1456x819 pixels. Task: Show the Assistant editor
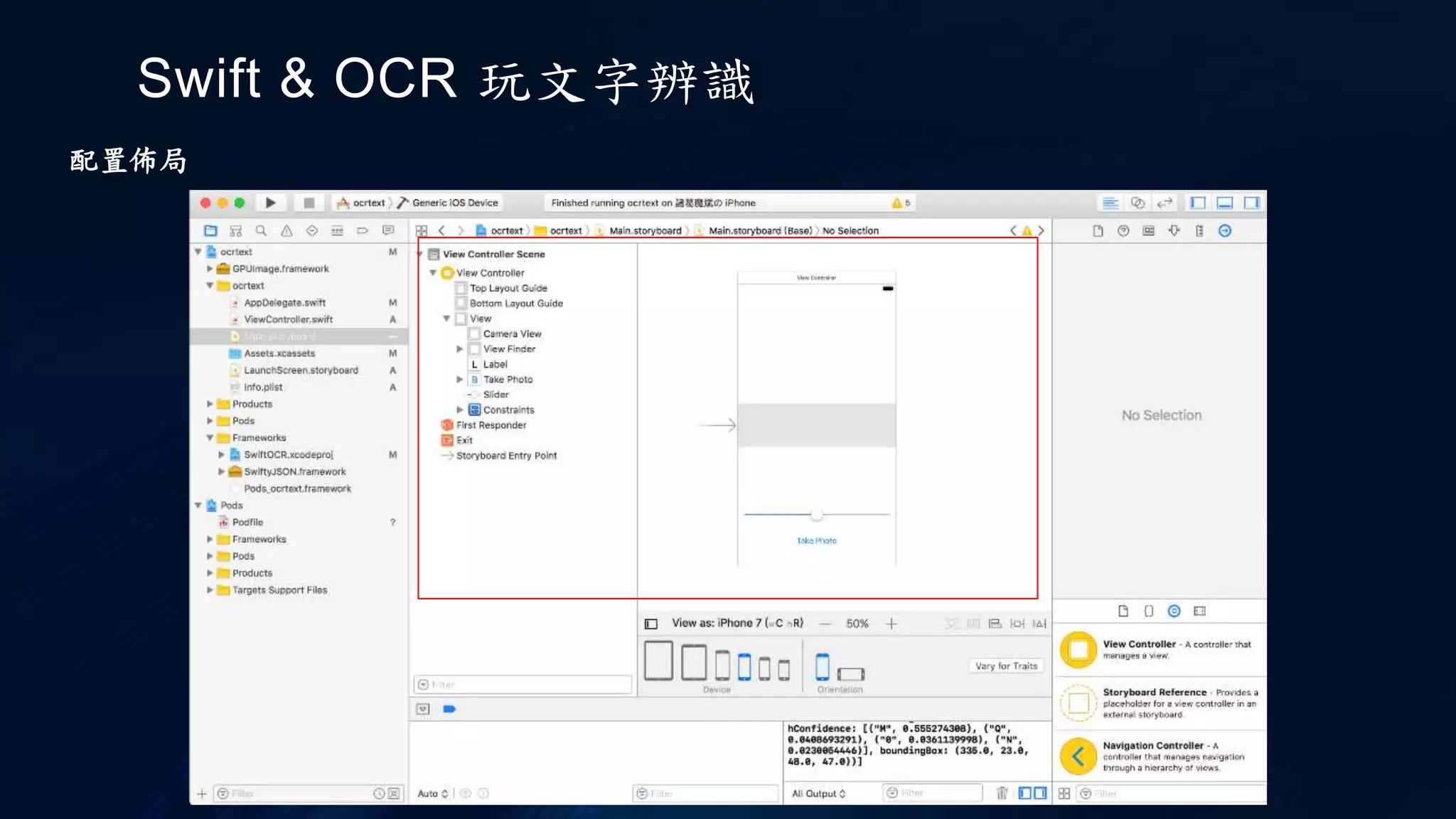1137,203
